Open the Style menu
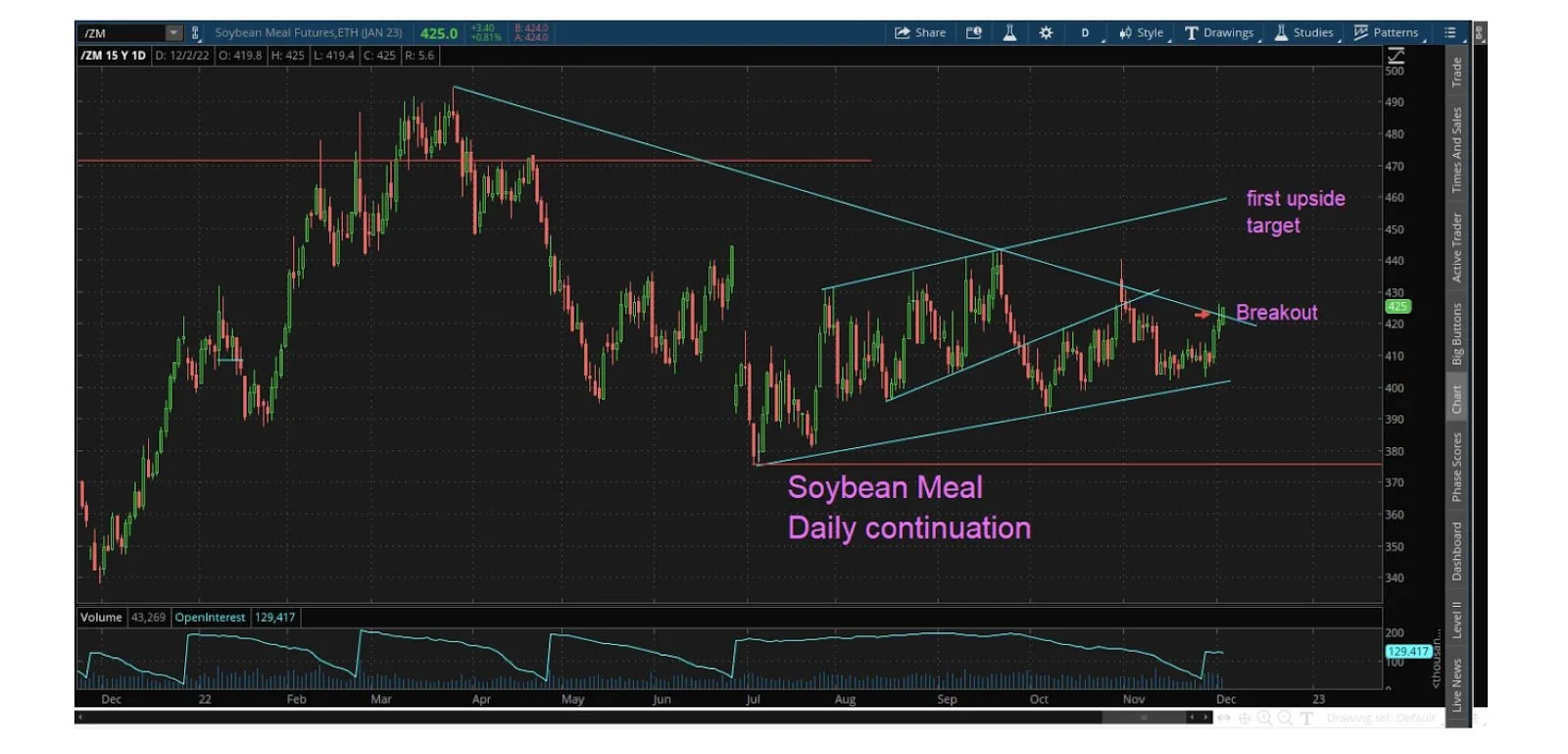The height and width of the screenshot is (754, 1568). [x=1142, y=32]
